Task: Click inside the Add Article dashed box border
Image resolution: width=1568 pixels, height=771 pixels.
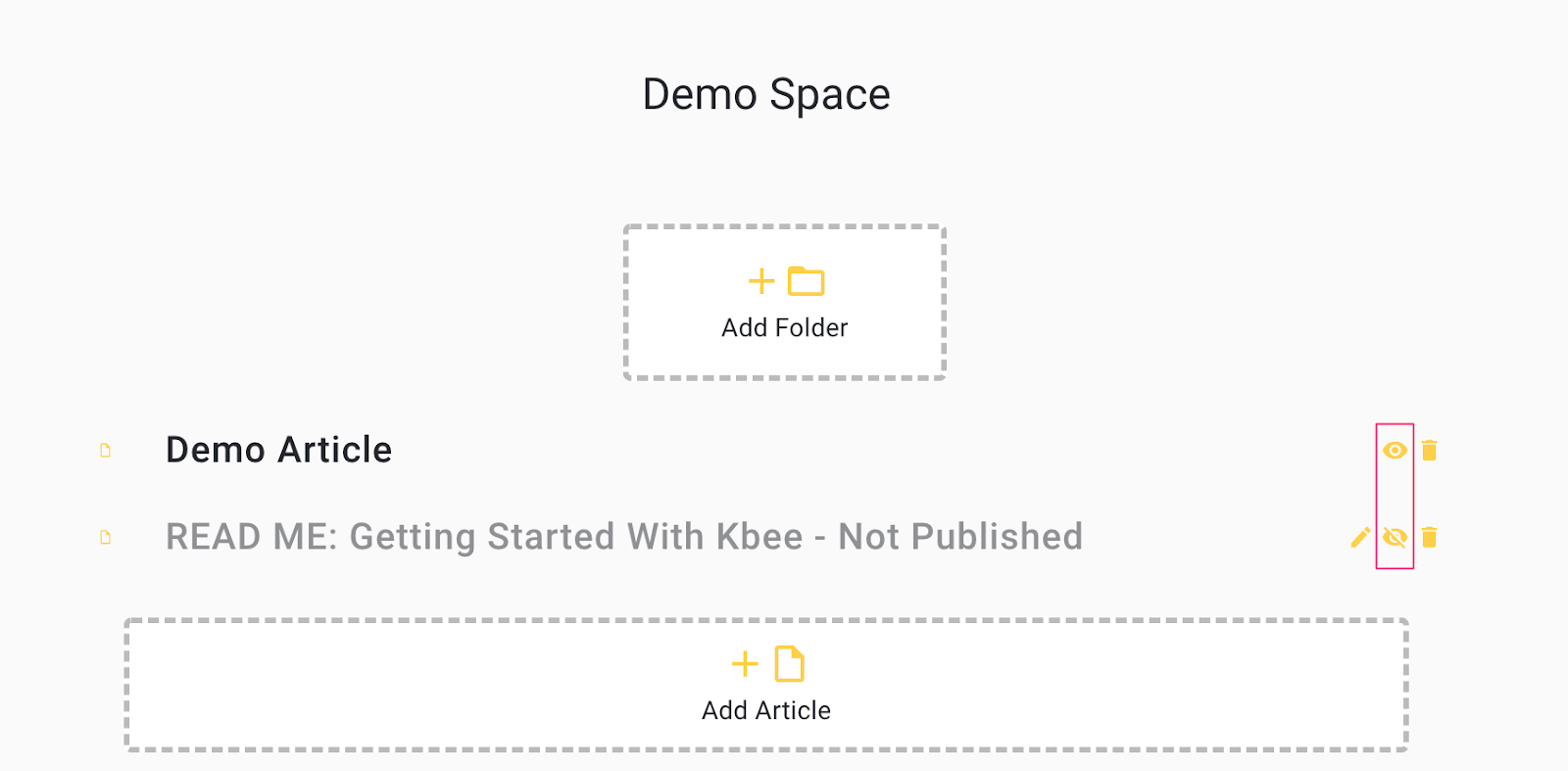Action: pyautogui.click(x=766, y=685)
